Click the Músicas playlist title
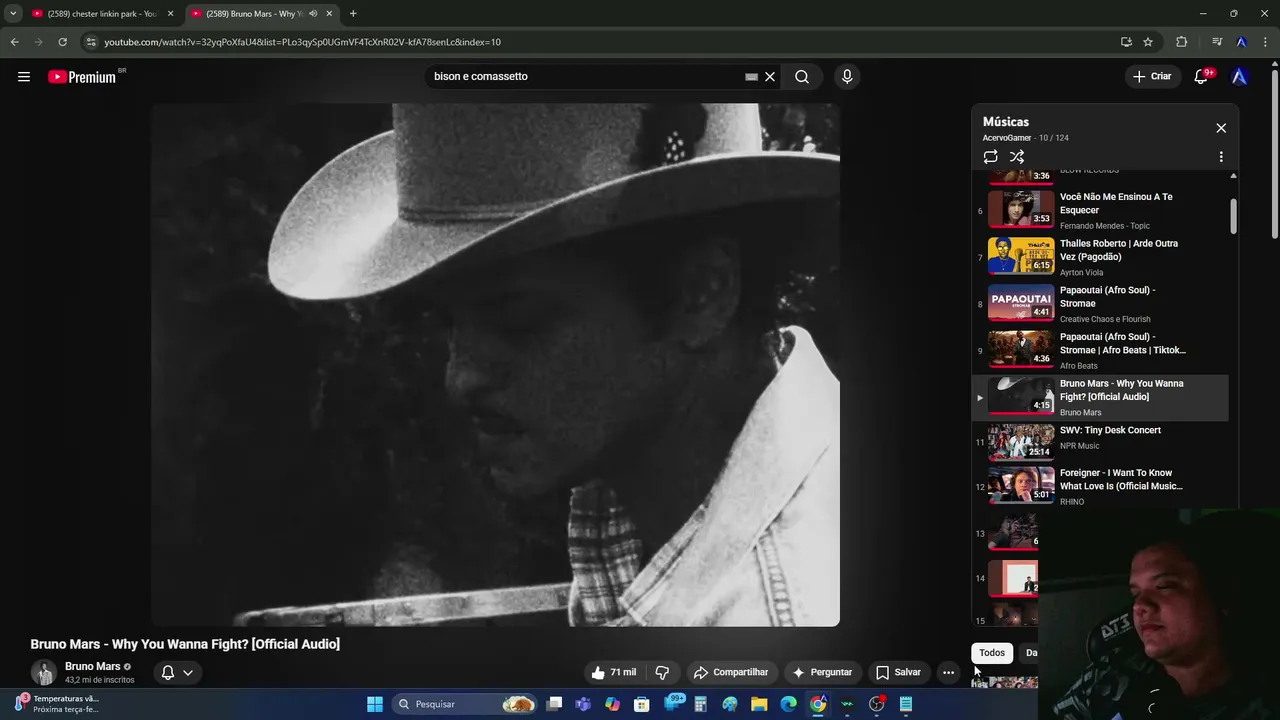Screen dimensions: 1280x720 [x=1005, y=122]
